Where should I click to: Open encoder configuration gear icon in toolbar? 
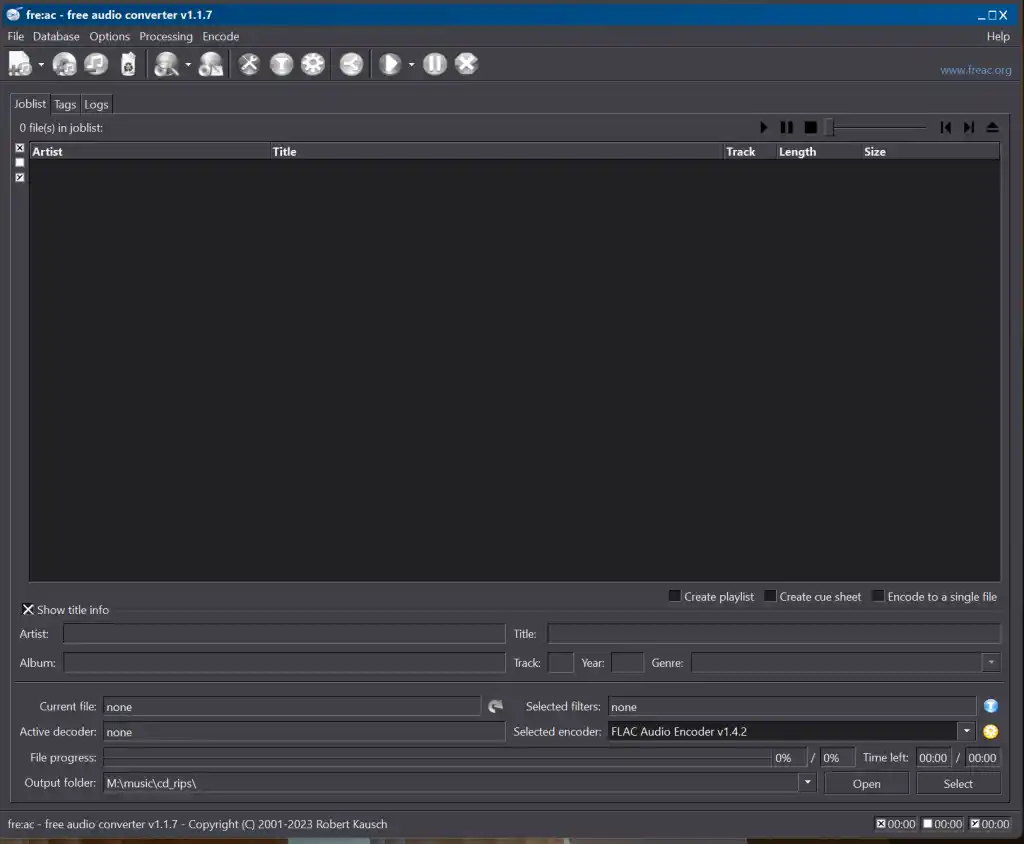(313, 64)
